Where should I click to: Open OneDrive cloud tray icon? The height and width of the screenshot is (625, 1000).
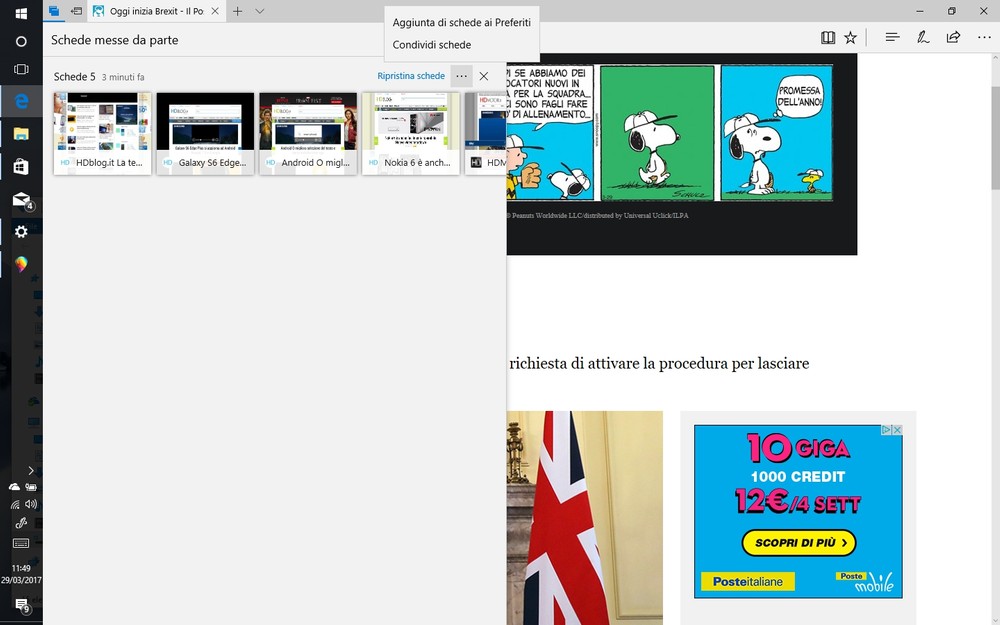click(x=14, y=487)
